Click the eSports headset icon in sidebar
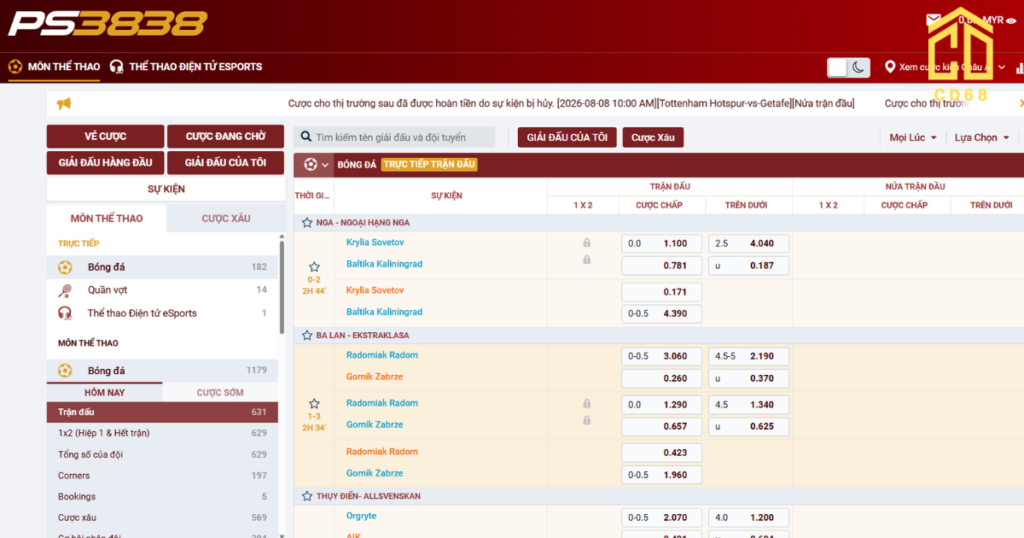This screenshot has width=1024, height=538. (x=65, y=313)
